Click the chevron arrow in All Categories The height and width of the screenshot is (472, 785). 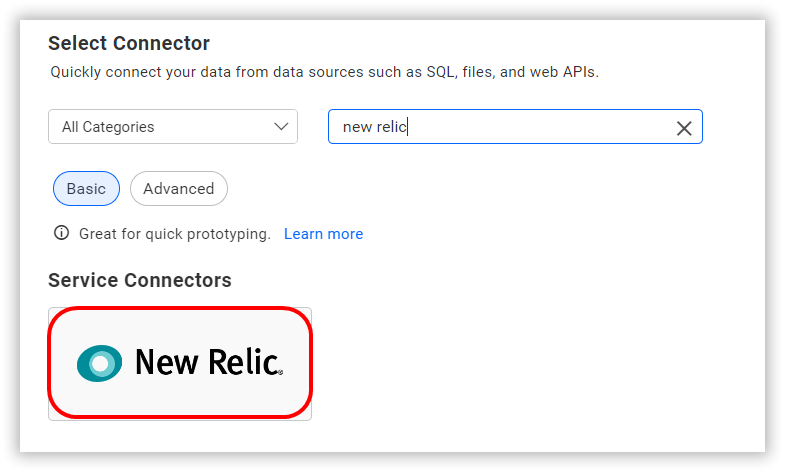point(281,127)
